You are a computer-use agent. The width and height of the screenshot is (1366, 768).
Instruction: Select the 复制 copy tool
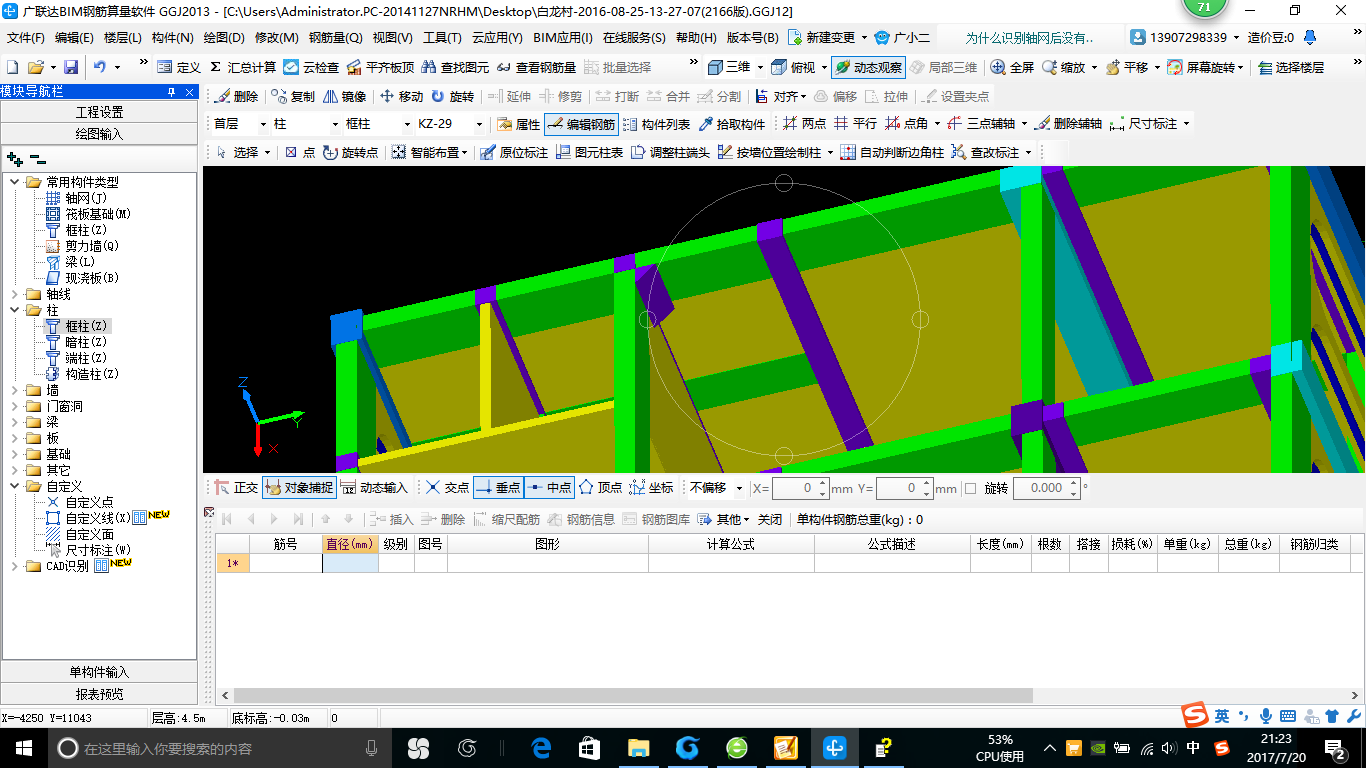click(293, 96)
